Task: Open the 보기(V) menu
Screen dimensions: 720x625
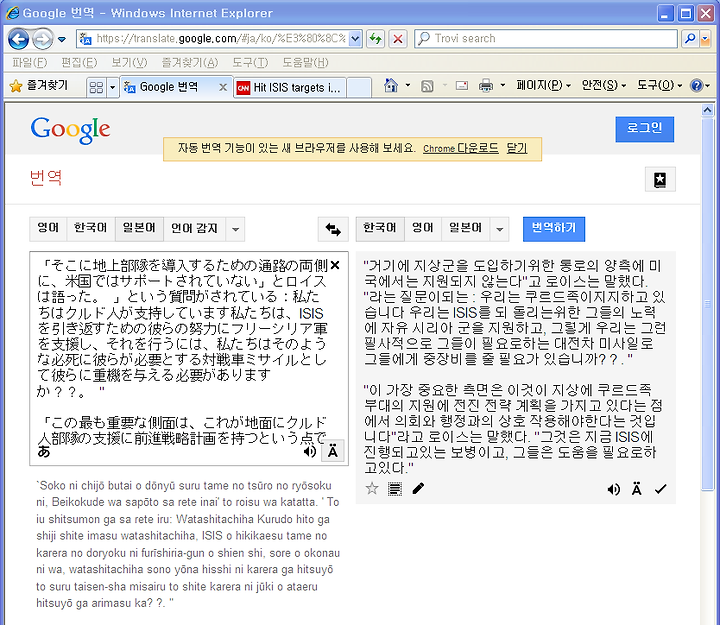Action: [x=129, y=62]
